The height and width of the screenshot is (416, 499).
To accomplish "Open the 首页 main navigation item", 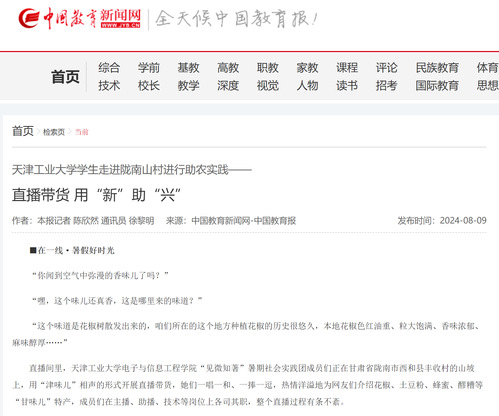I will [65, 77].
